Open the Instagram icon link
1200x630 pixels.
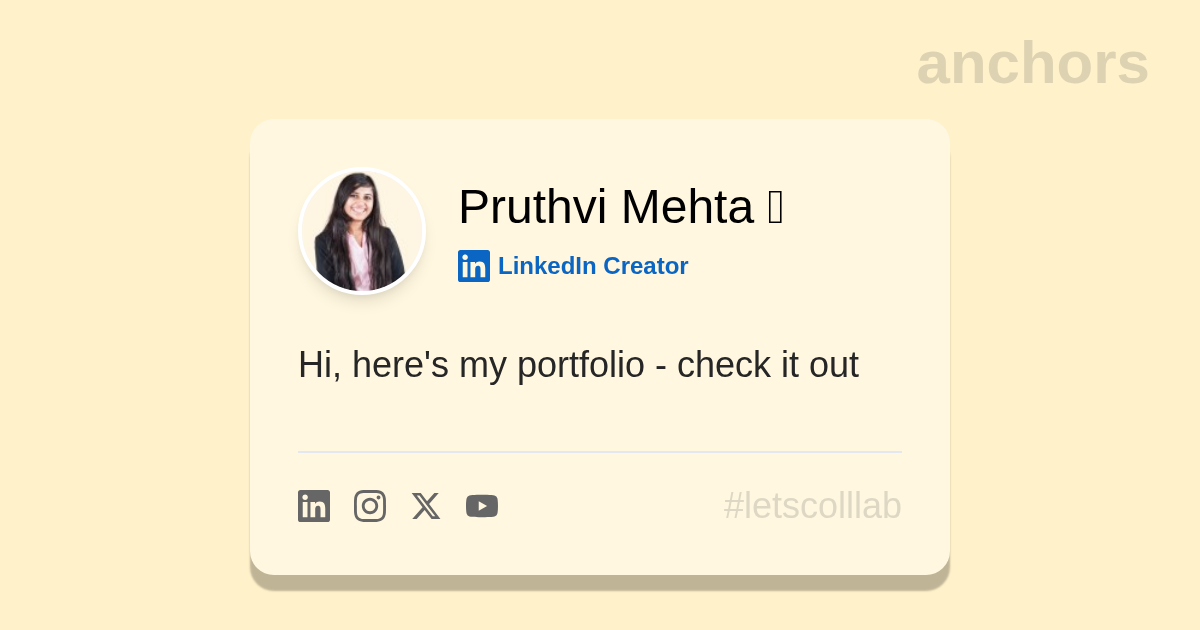point(370,506)
